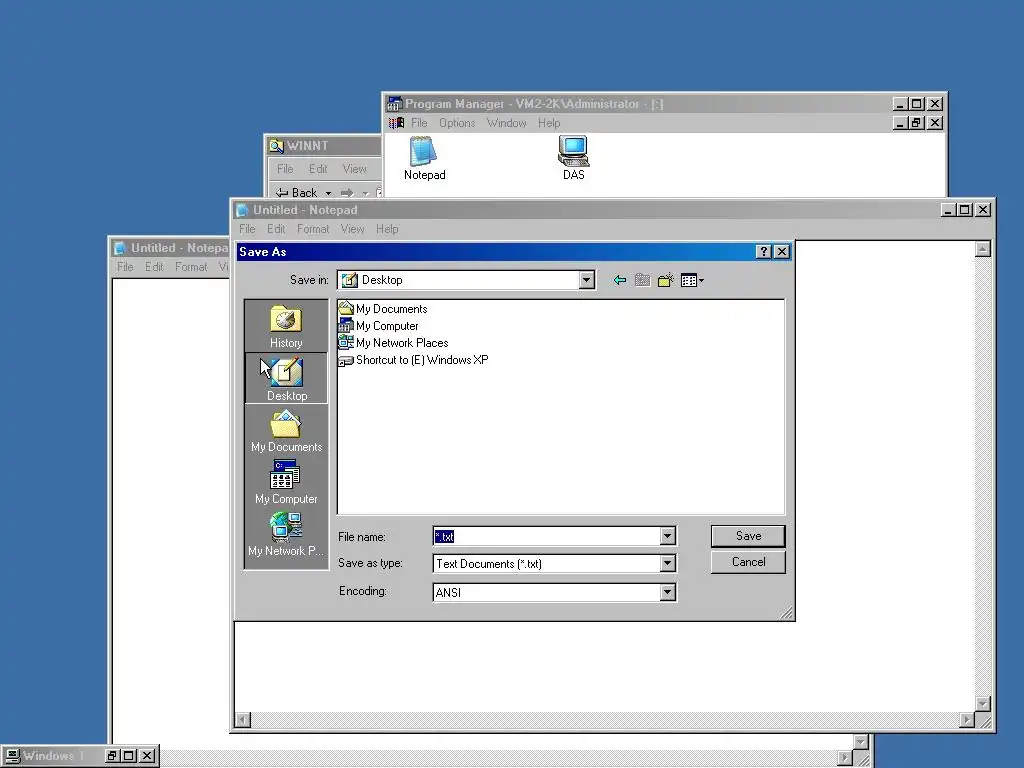
Task: Open Window menu in Program Manager
Action: pos(506,123)
